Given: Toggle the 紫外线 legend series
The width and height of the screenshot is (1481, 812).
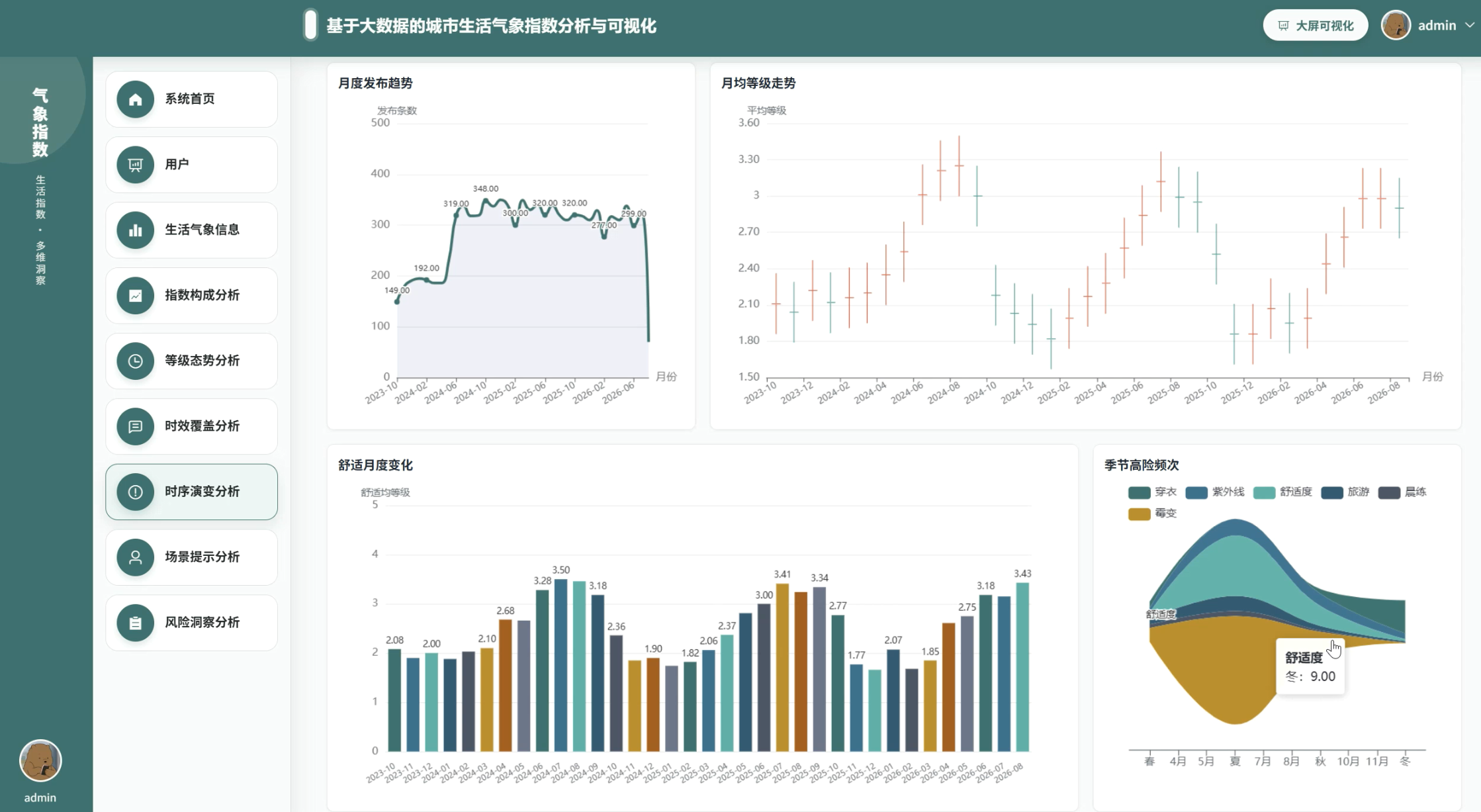Looking at the screenshot, I should point(1215,492).
